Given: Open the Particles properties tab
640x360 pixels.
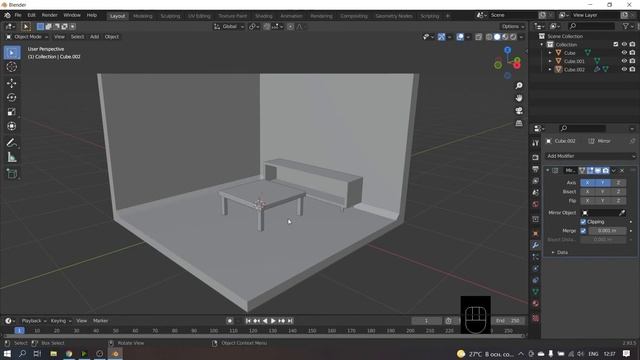Looking at the screenshot, I should (536, 257).
